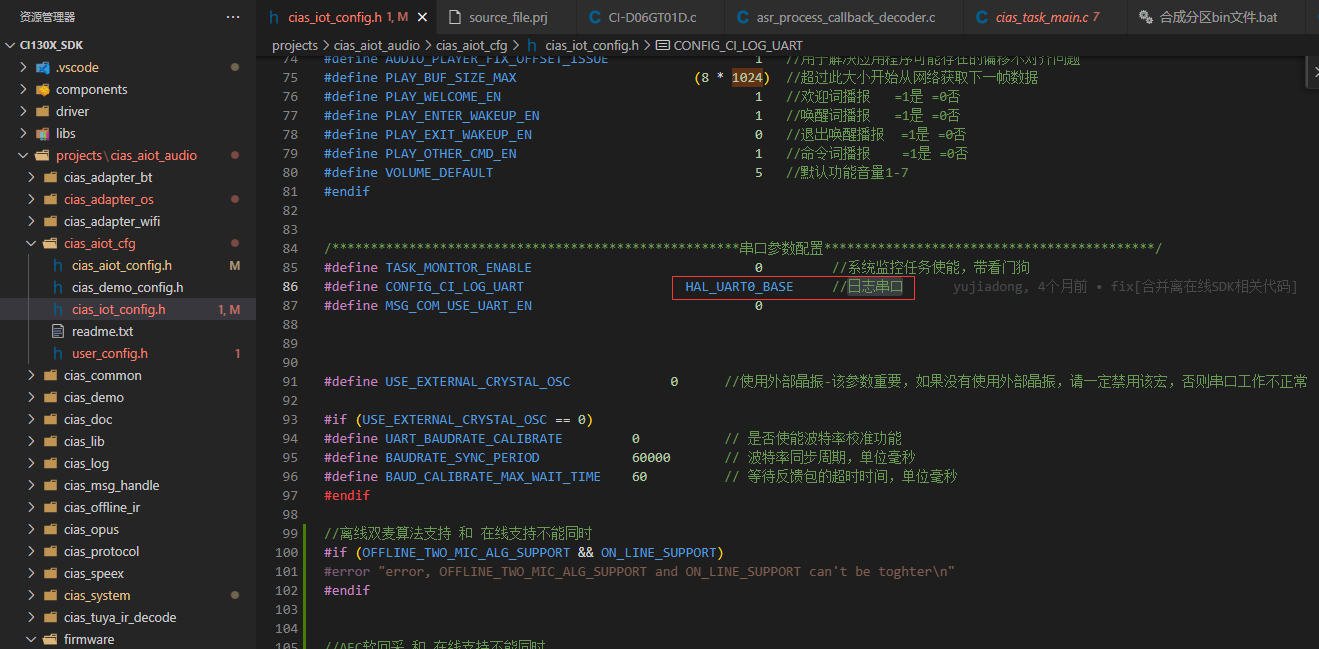
Task: Click the cias_aiot_audio breadcrumb segment
Action: 376,45
